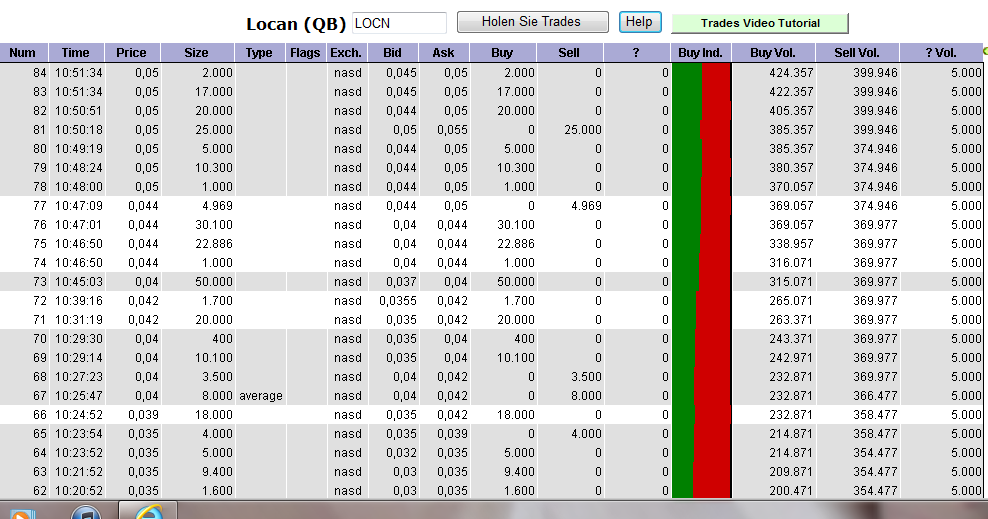Click the lone ? column header
This screenshot has width=988, height=519.
pos(636,52)
